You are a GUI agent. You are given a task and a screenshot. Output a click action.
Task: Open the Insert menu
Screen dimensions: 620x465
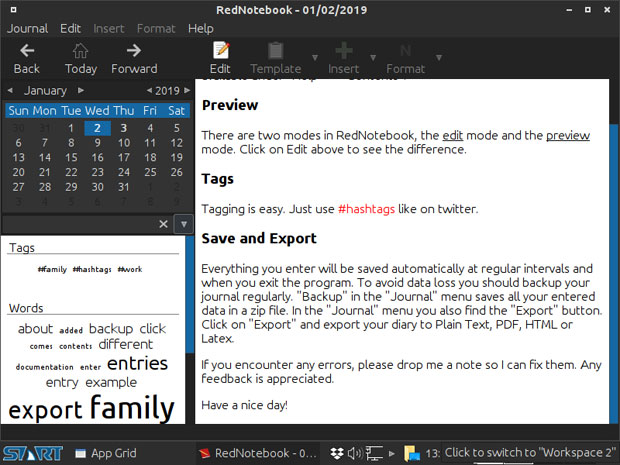pos(109,28)
